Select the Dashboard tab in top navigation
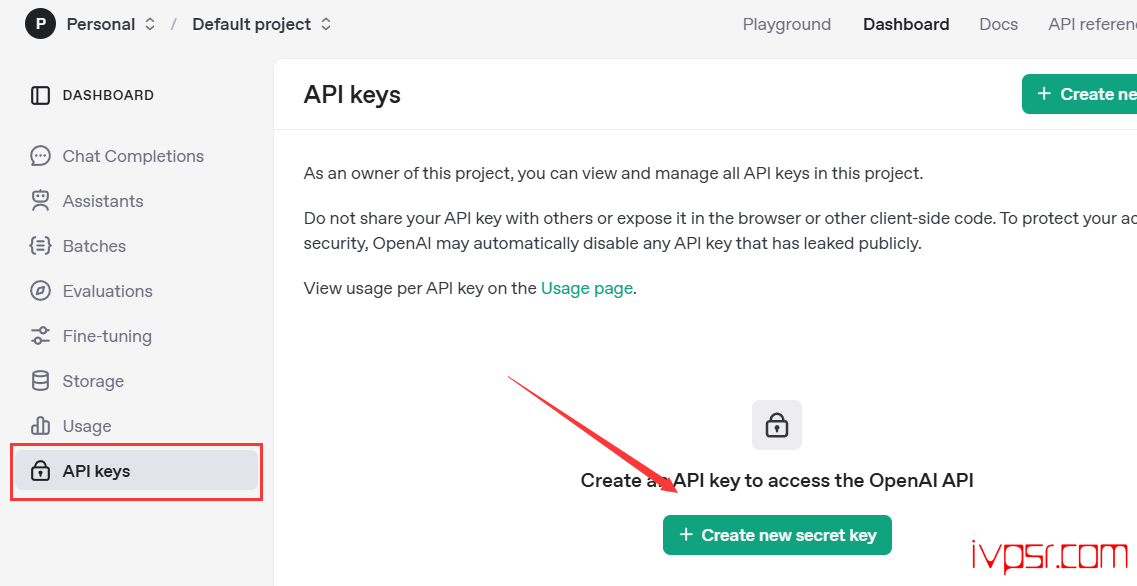1137x586 pixels. [x=906, y=24]
